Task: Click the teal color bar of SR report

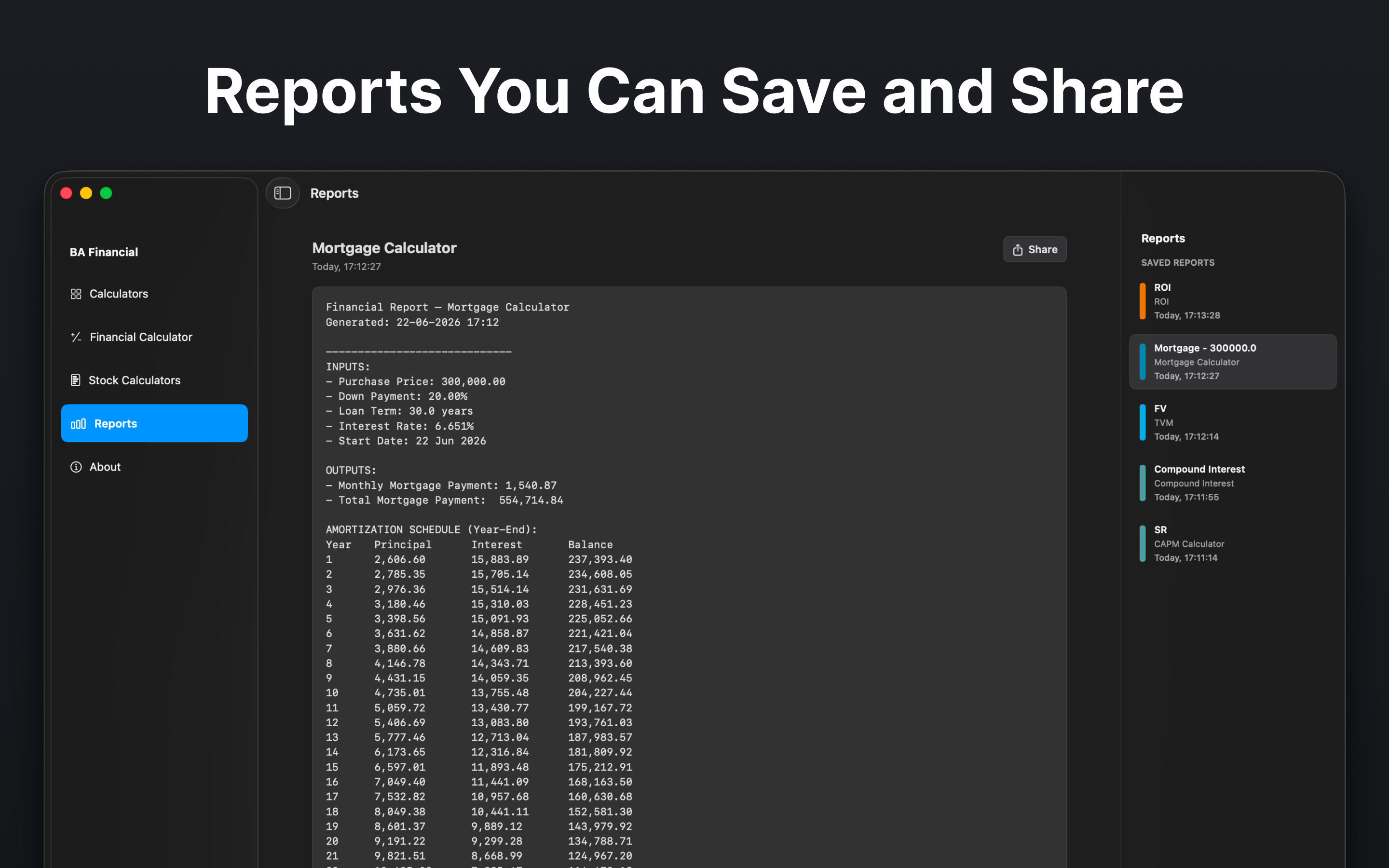Action: click(1142, 543)
